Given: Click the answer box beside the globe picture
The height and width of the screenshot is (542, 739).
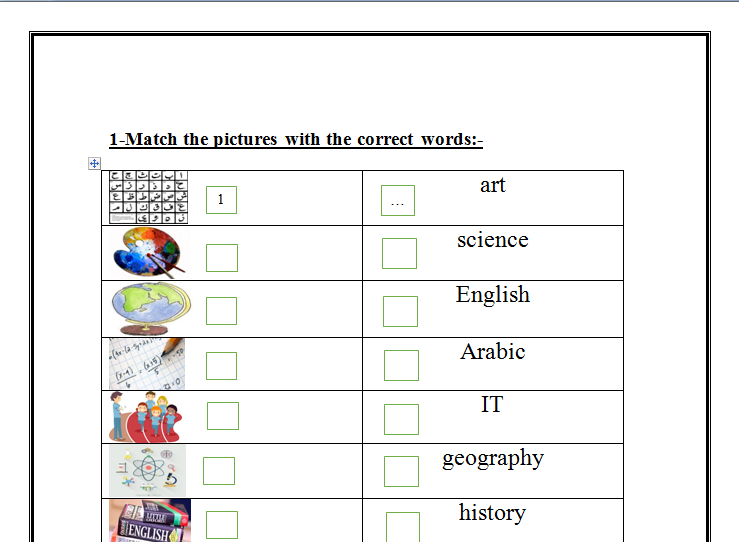Looking at the screenshot, I should tap(222, 311).
